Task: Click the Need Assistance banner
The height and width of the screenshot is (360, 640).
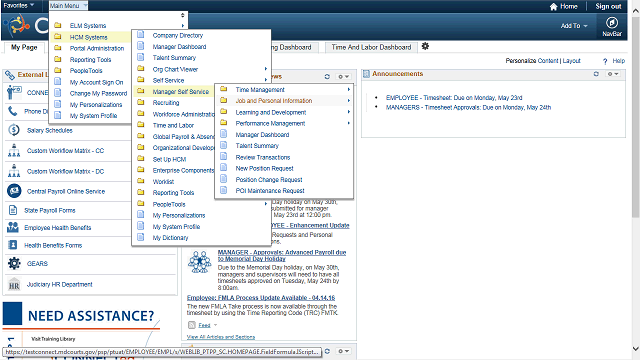Action: click(82, 315)
